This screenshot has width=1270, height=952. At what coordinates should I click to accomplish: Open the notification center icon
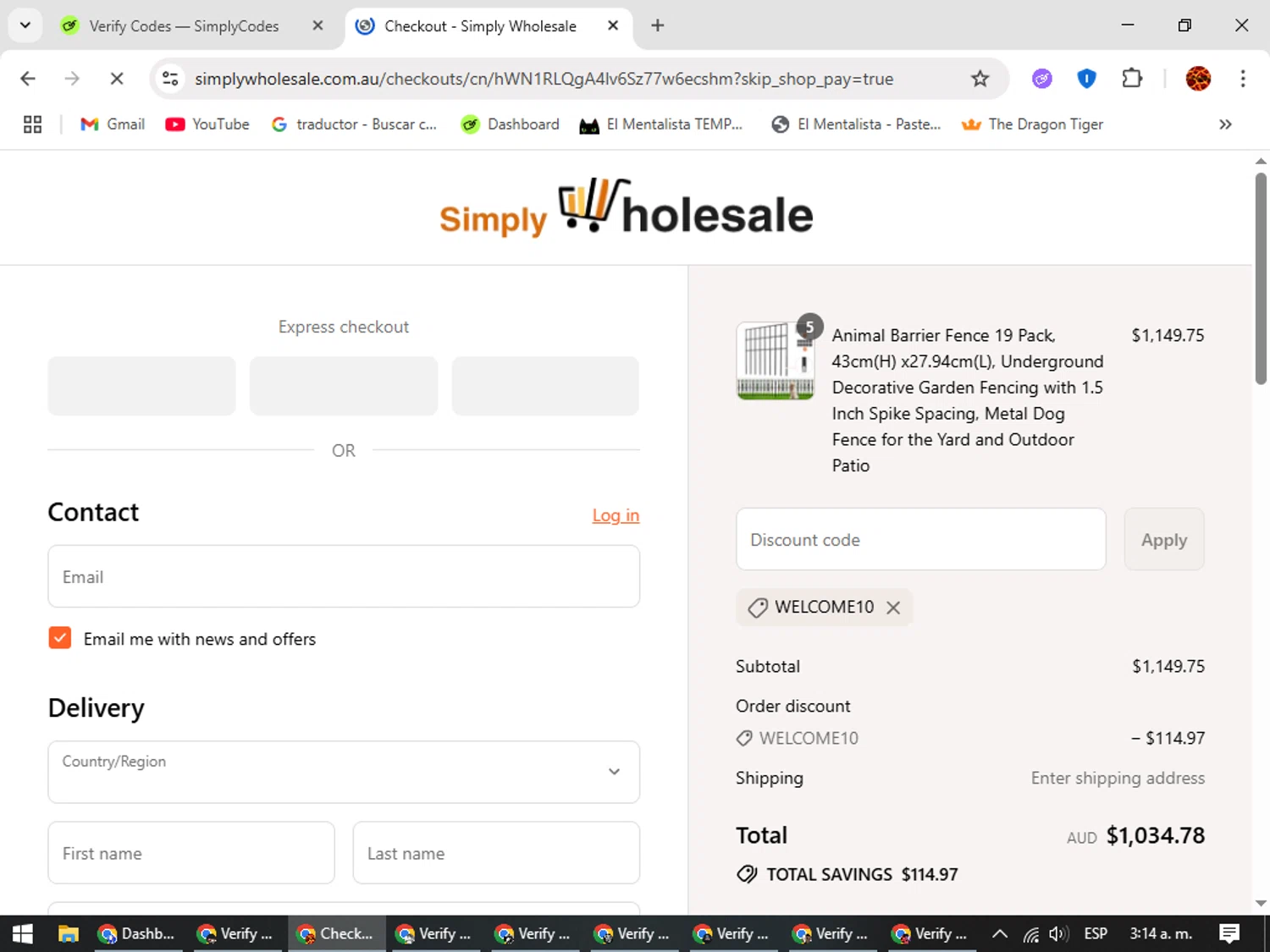[1229, 933]
